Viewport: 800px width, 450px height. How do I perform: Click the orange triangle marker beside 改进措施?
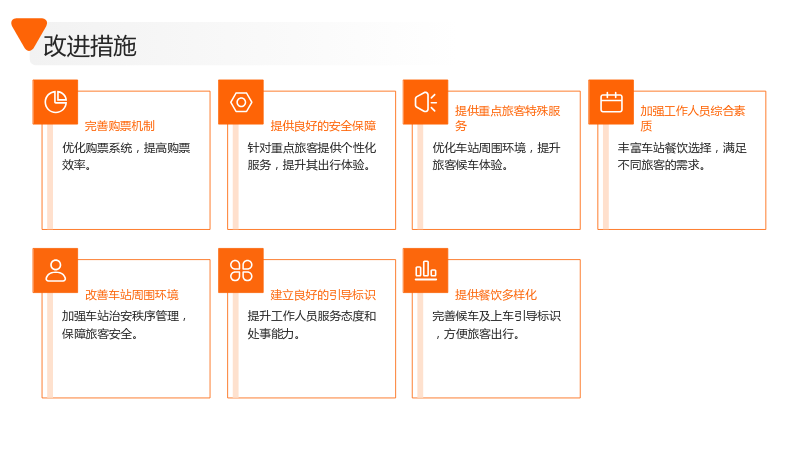pyautogui.click(x=29, y=34)
